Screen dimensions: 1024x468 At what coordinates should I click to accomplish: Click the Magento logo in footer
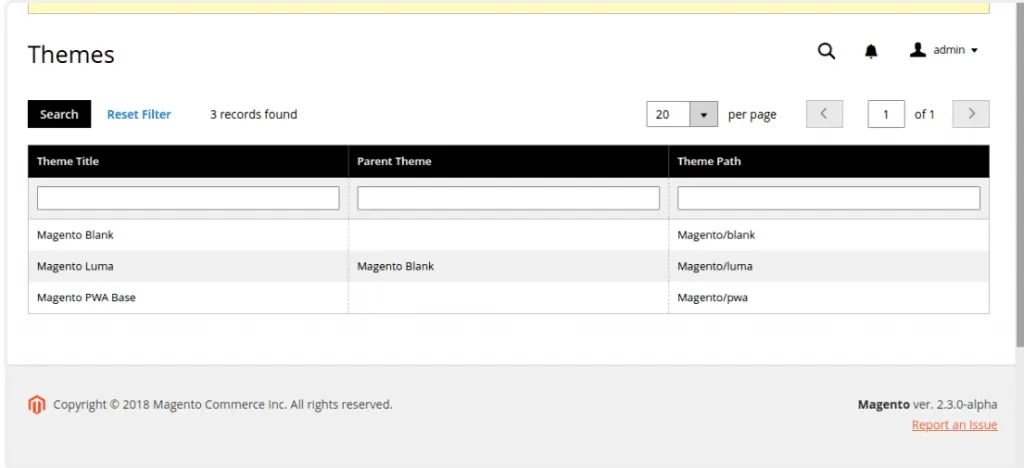[x=37, y=405]
